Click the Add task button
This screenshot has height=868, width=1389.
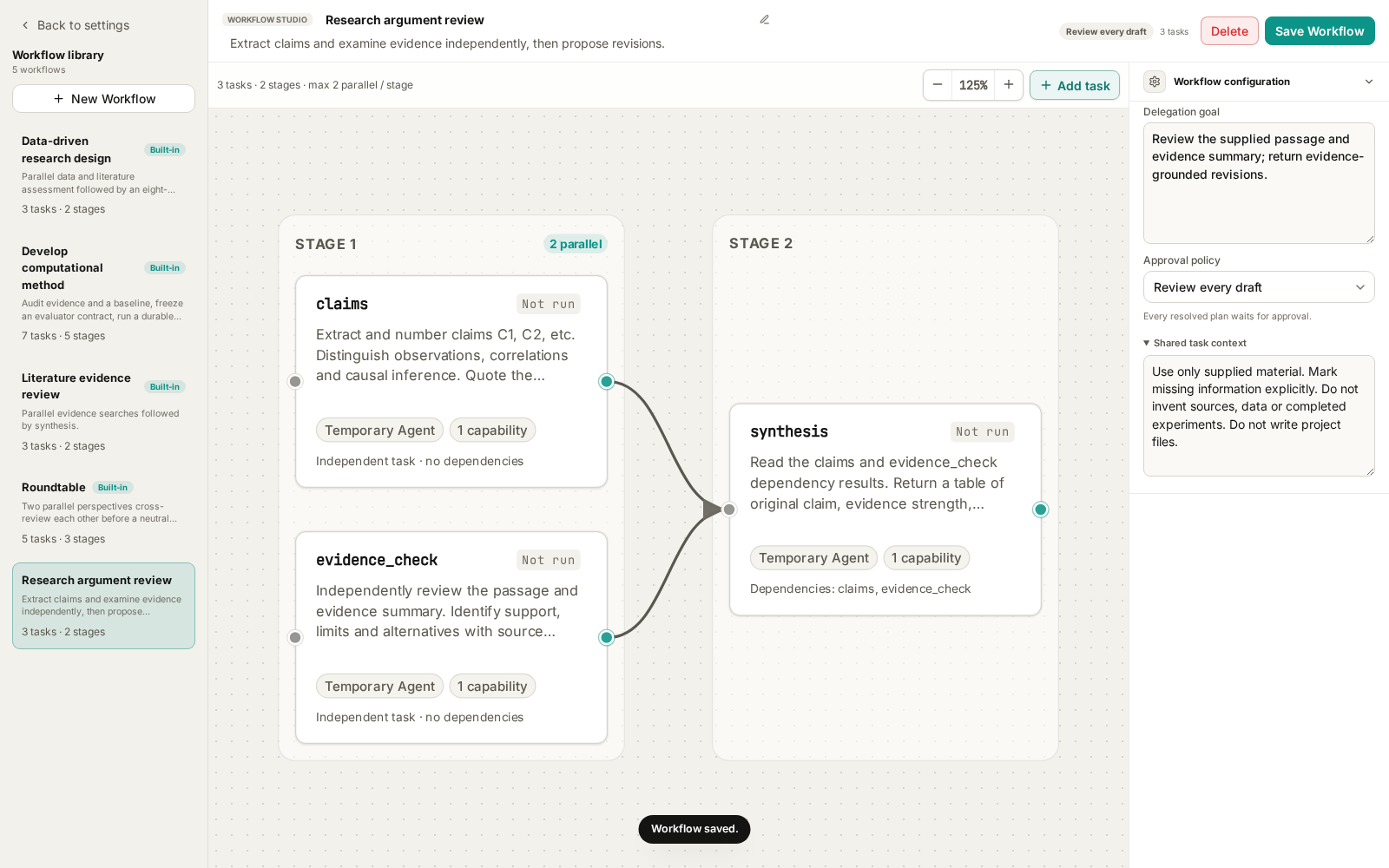coord(1075,85)
